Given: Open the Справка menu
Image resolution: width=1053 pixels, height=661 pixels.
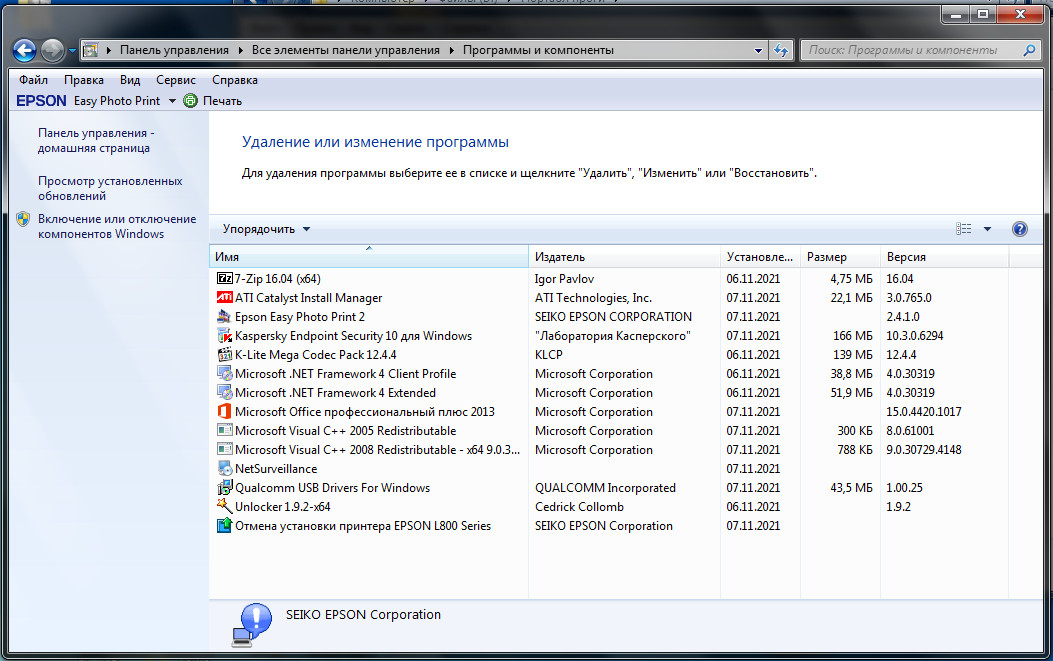Looking at the screenshot, I should (x=234, y=80).
